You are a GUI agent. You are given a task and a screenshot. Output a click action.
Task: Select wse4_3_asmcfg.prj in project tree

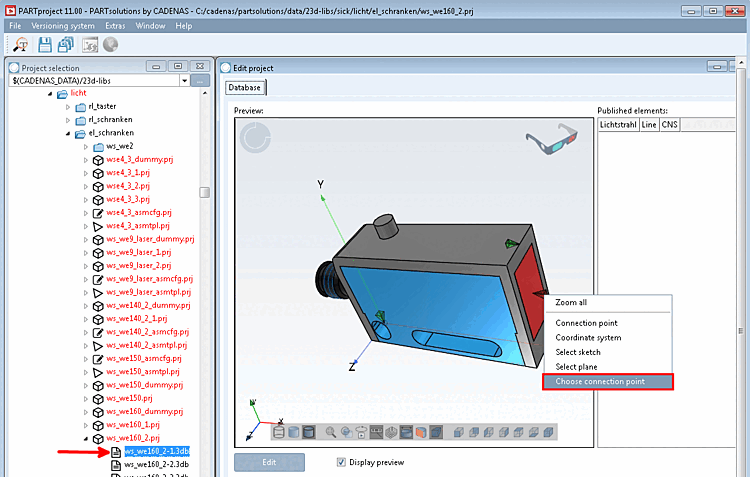tap(139, 212)
